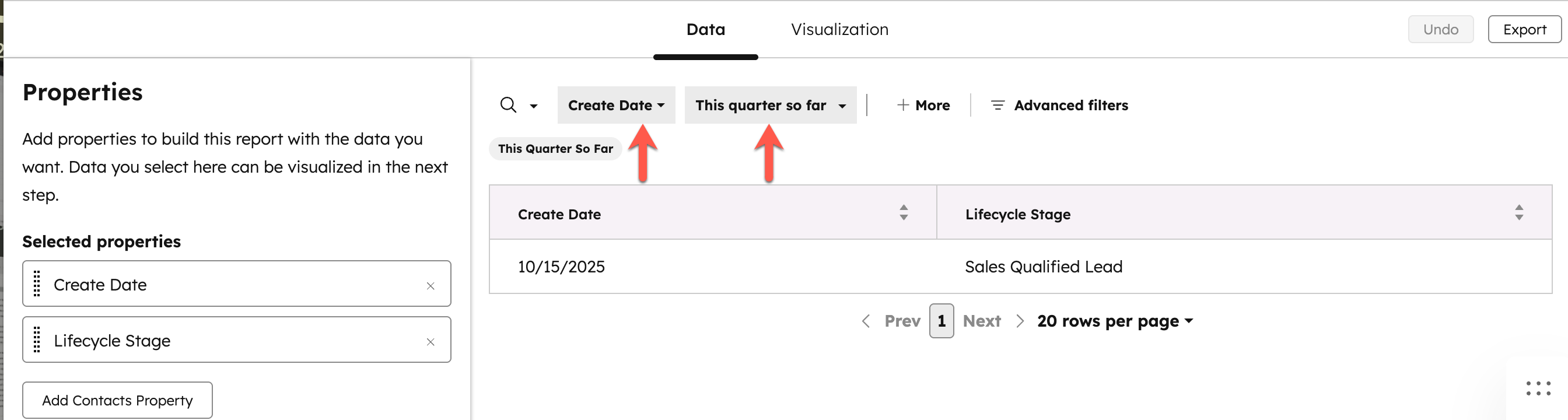The width and height of the screenshot is (1568, 420).
Task: Remove the Create Date selected property
Action: pos(430,285)
